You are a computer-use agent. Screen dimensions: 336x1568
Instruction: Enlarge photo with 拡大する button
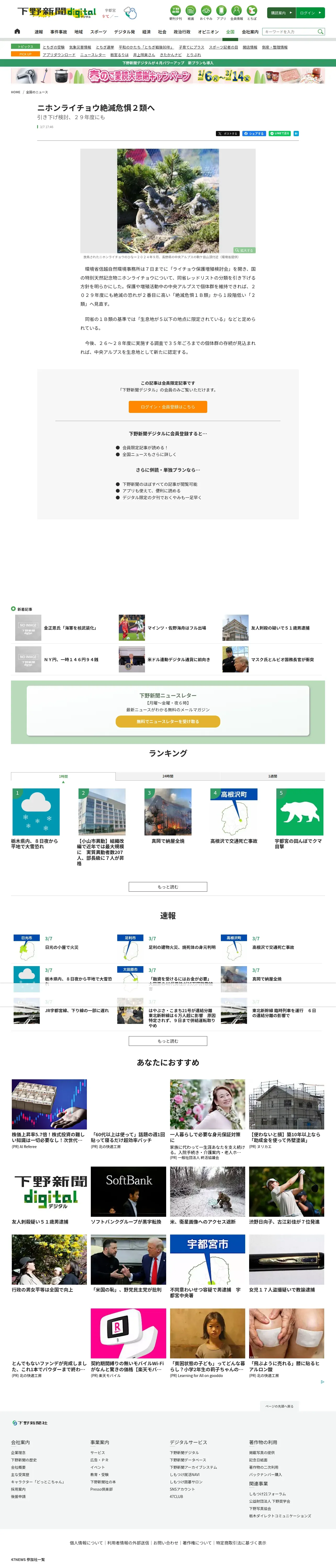(244, 250)
